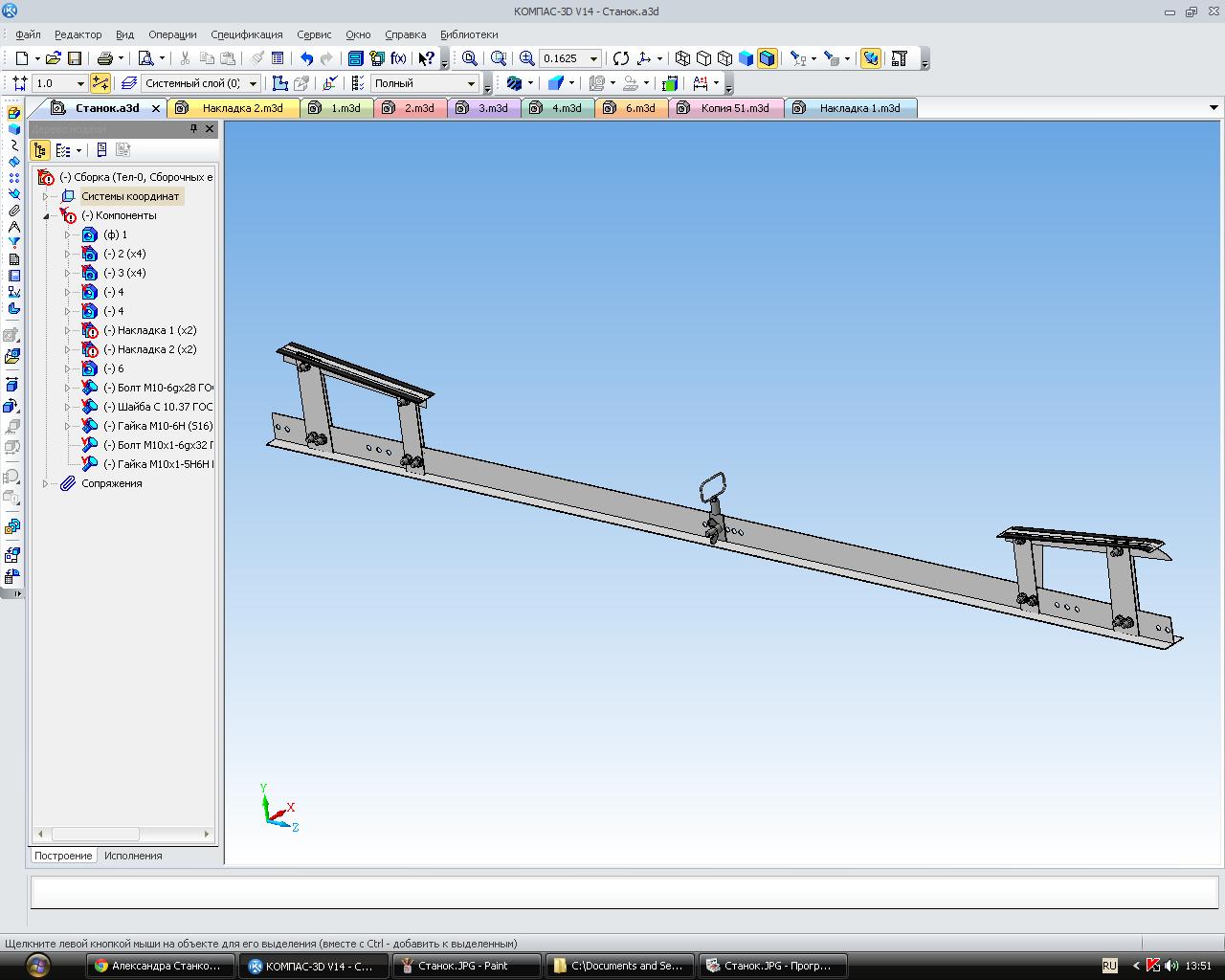Image resolution: width=1225 pixels, height=980 pixels.
Task: Open the Файл menu
Action: (28, 34)
